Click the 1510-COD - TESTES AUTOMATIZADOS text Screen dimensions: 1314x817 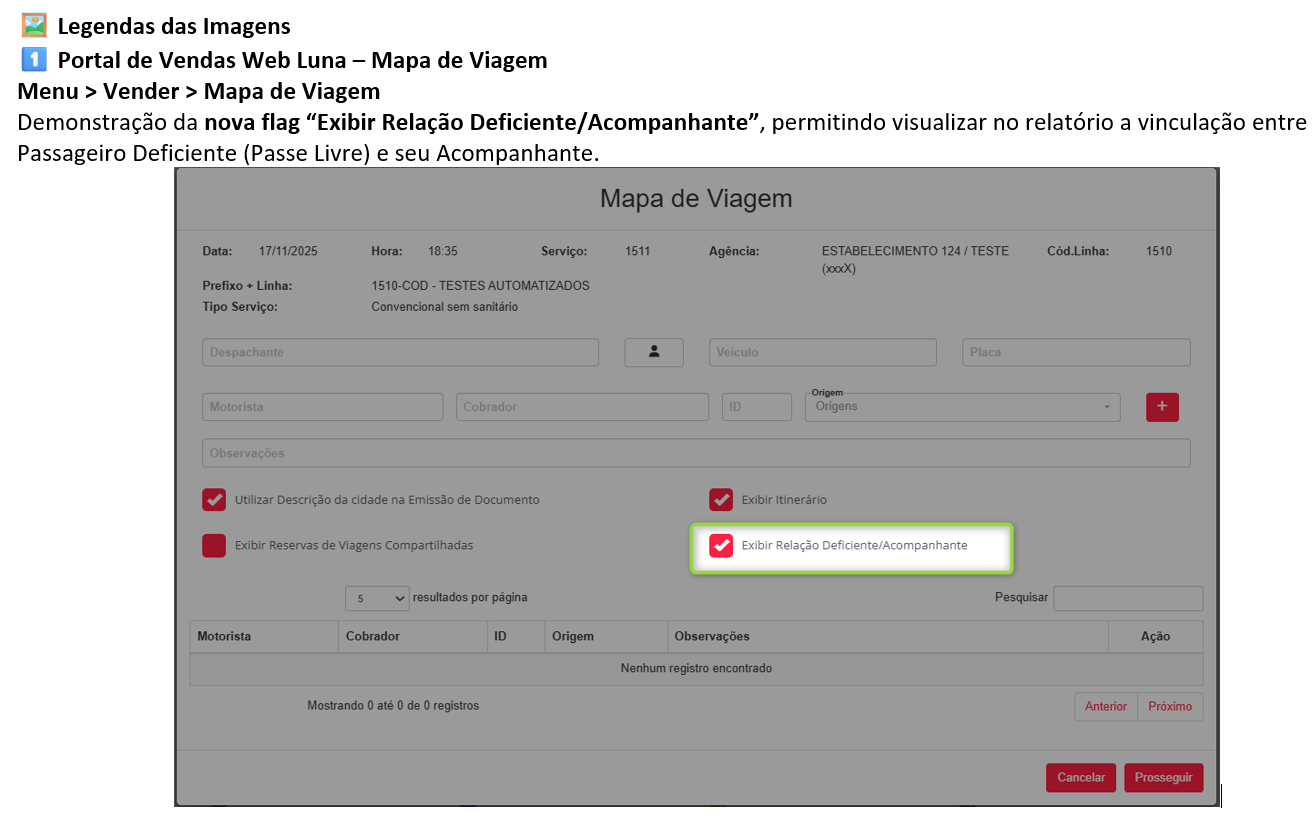480,286
